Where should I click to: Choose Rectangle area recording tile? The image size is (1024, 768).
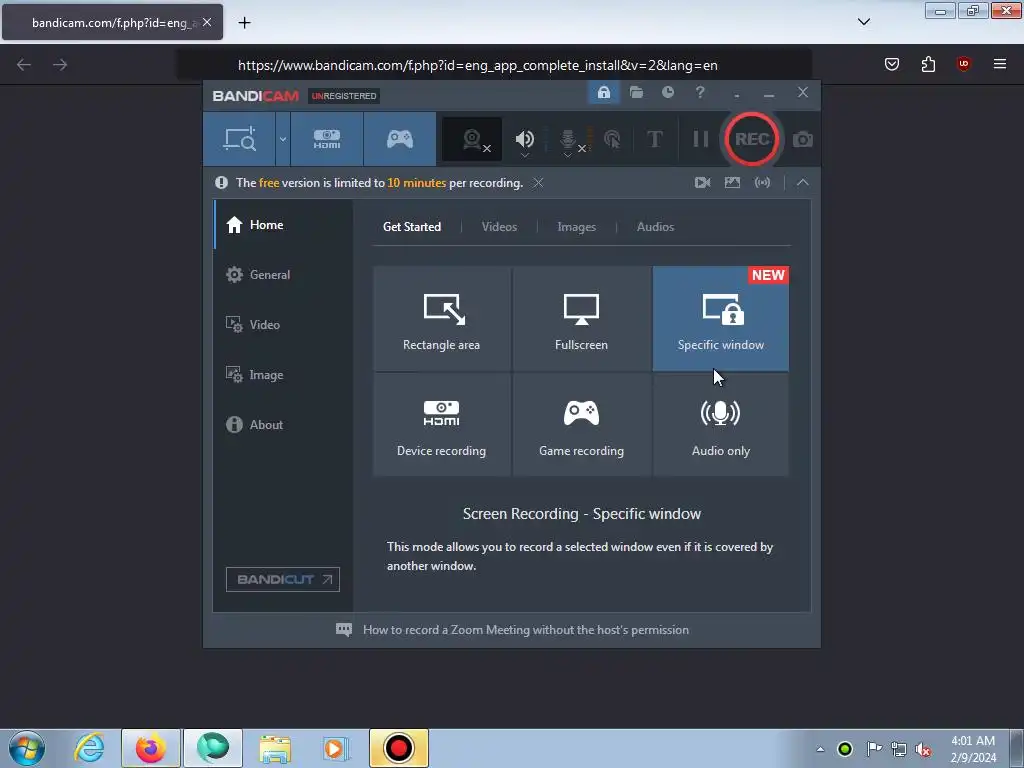(x=441, y=319)
